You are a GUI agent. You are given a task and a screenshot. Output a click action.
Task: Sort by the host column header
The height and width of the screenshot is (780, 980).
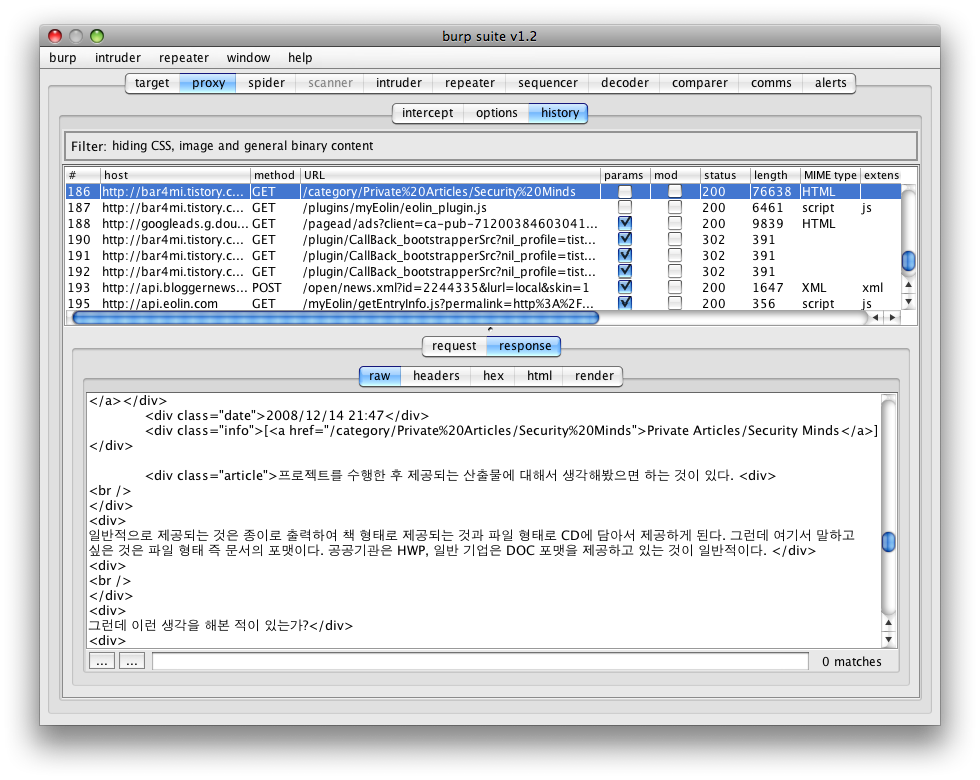click(x=175, y=175)
